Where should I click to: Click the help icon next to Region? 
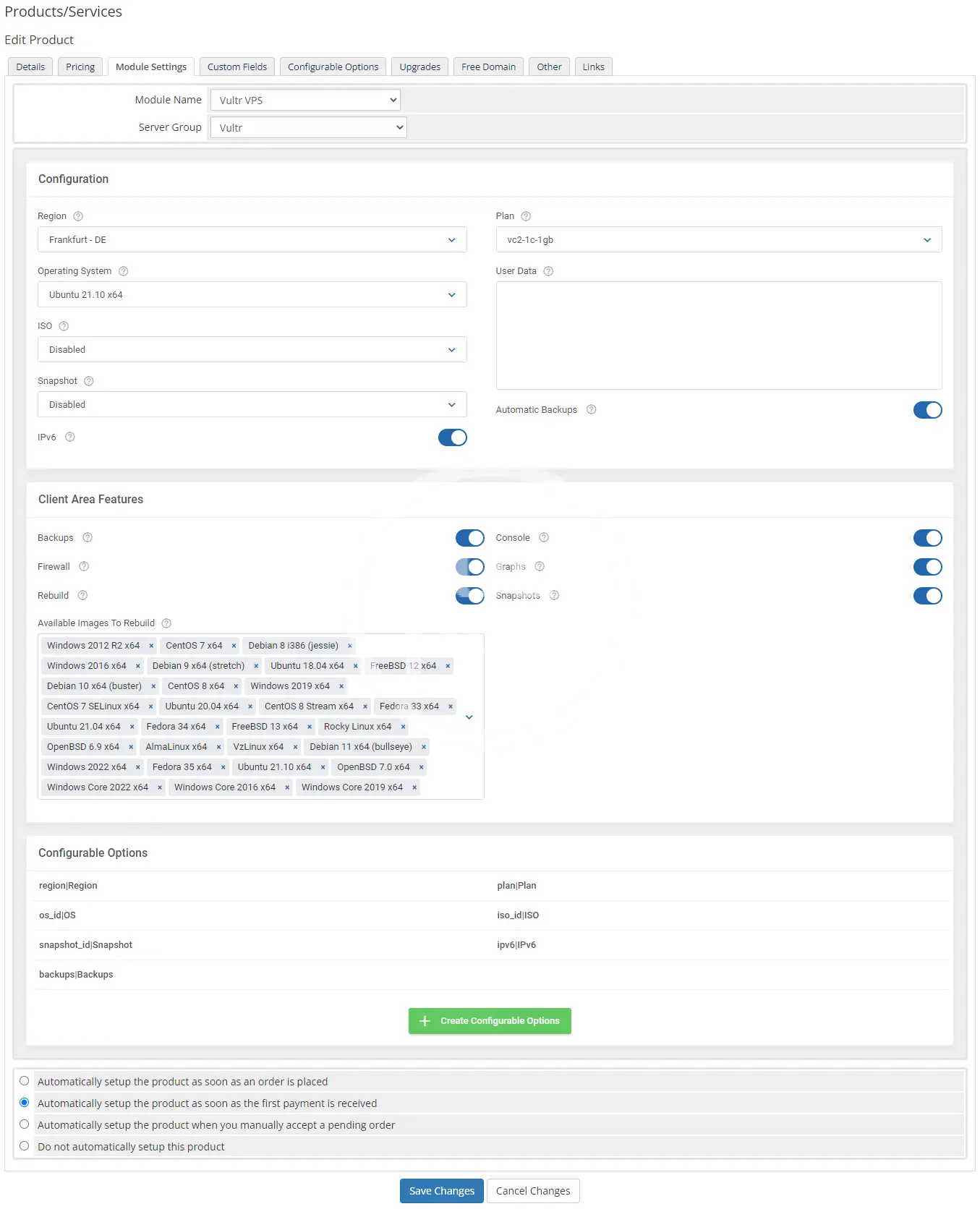(x=78, y=216)
